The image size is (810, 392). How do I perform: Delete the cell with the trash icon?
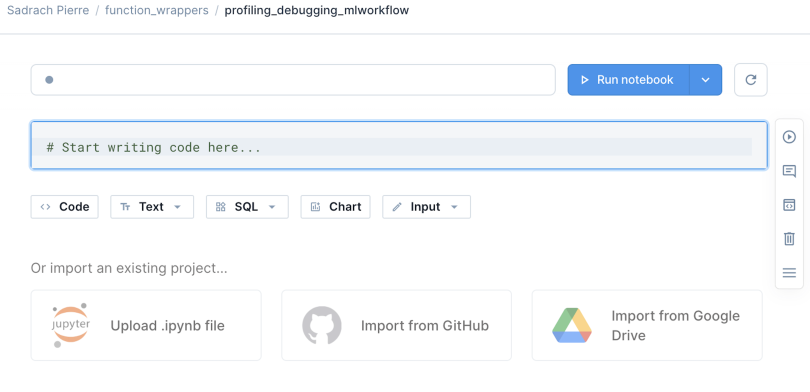[x=789, y=239]
